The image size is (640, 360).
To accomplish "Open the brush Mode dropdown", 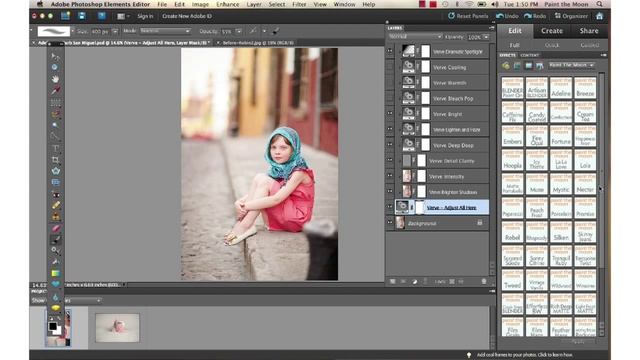I will 165,31.
